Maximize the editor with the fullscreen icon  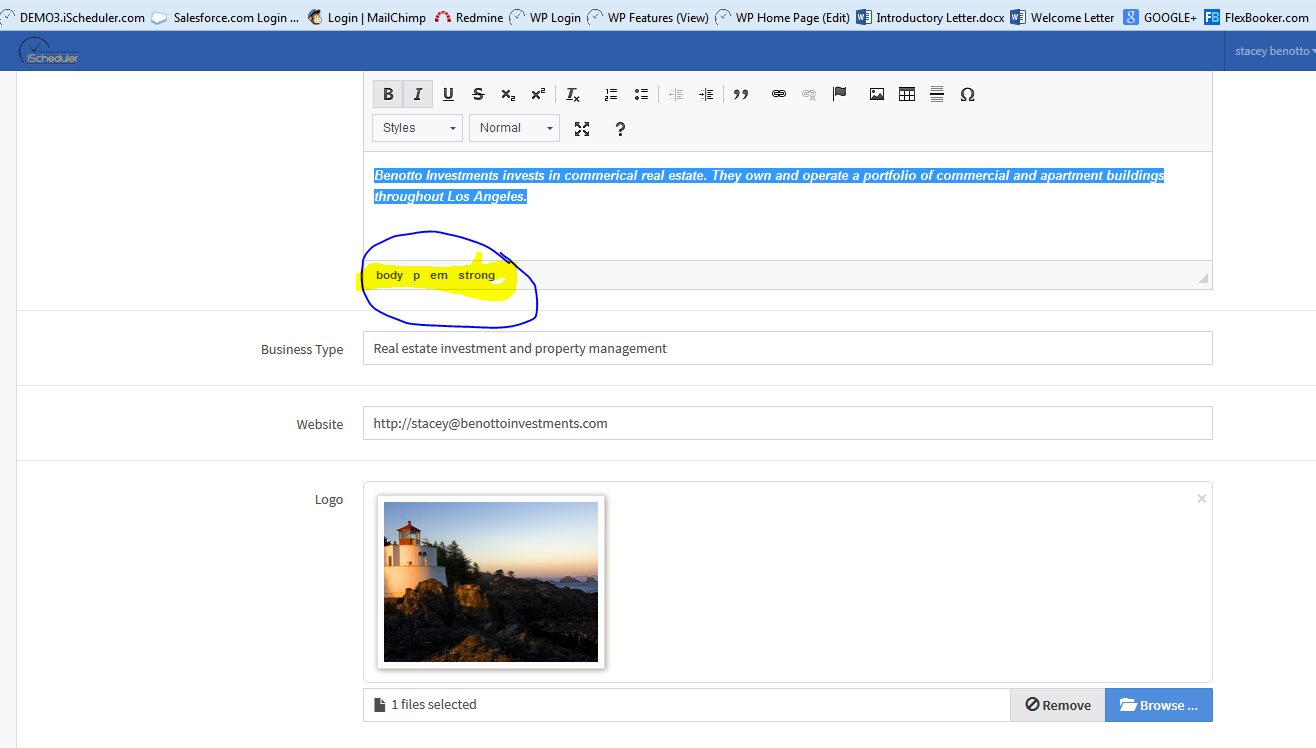[x=582, y=128]
